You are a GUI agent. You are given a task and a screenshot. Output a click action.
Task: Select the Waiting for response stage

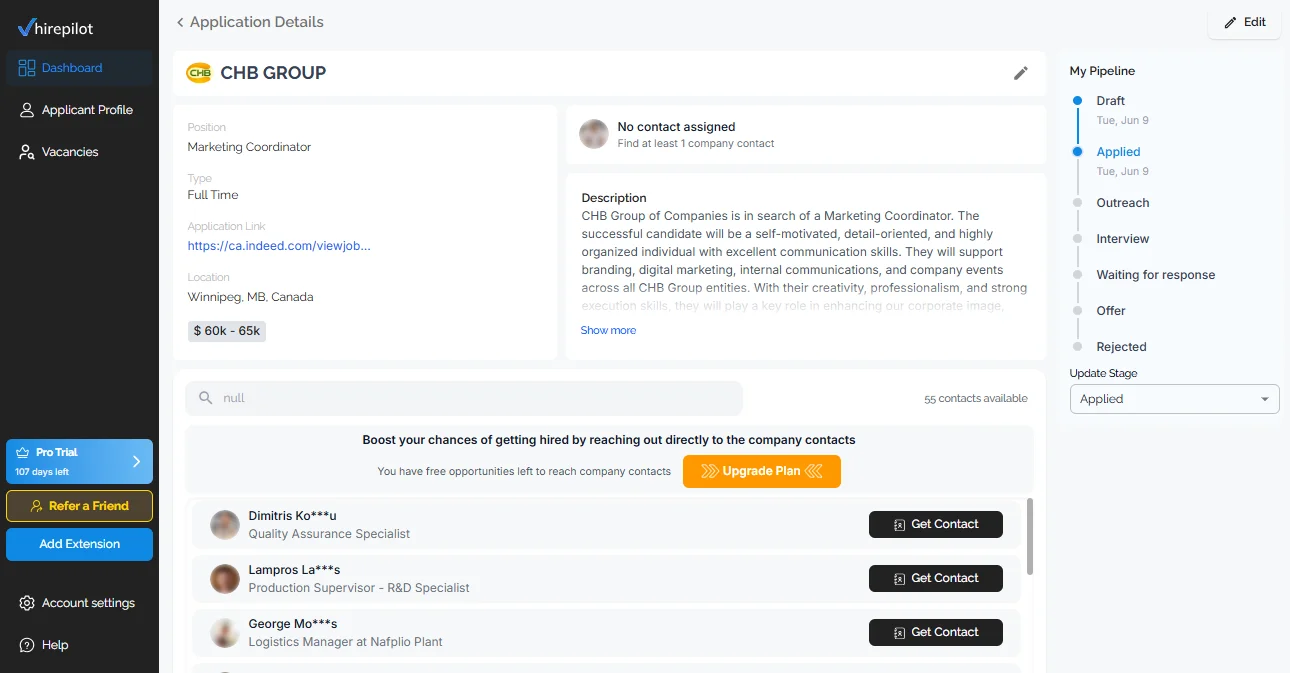[x=1156, y=275]
